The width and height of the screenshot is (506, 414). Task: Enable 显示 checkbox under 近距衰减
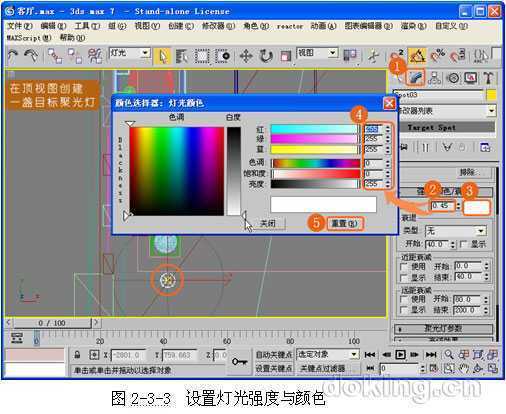(x=404, y=277)
